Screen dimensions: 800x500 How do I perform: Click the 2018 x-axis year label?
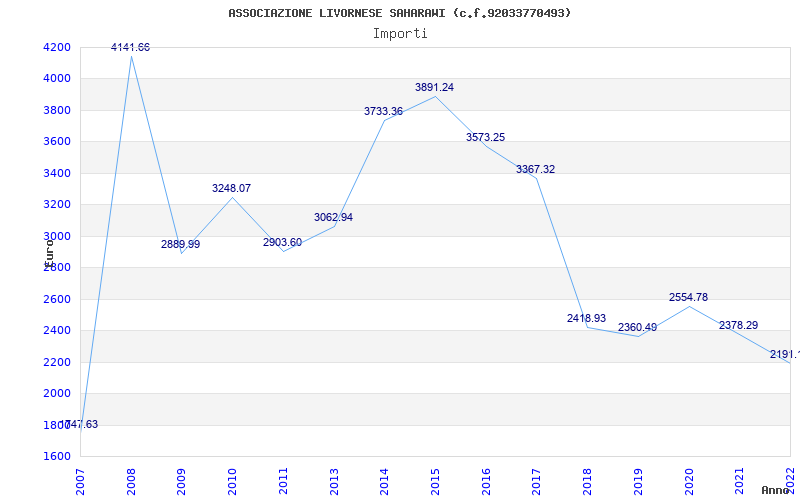(x=587, y=481)
